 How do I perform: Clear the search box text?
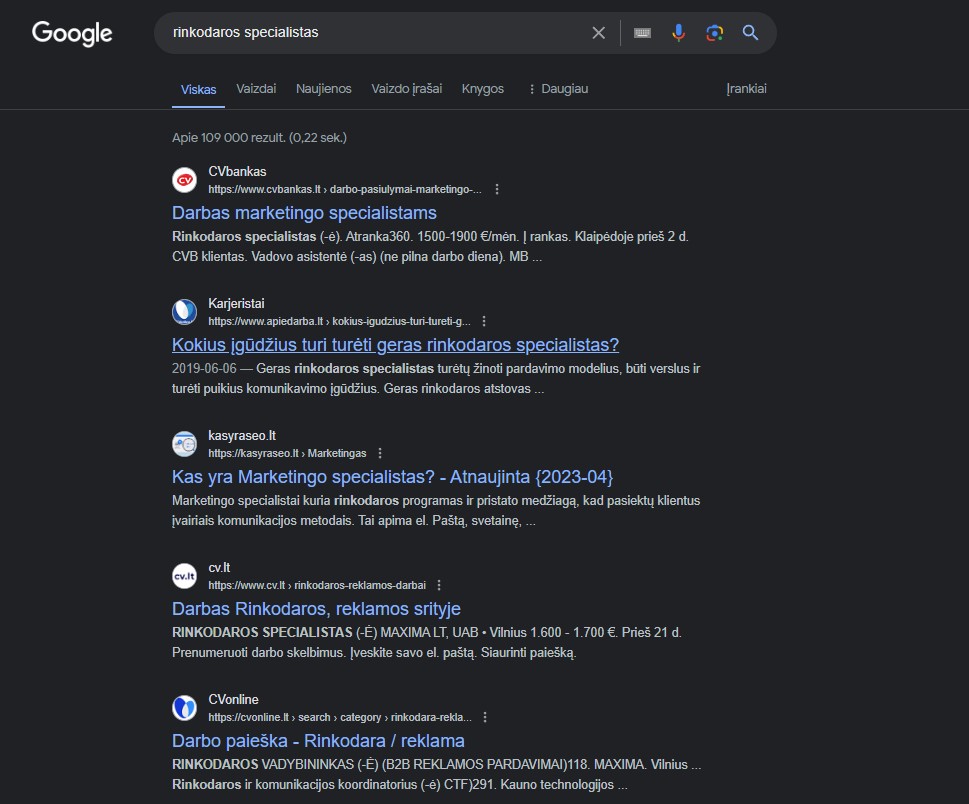point(598,33)
